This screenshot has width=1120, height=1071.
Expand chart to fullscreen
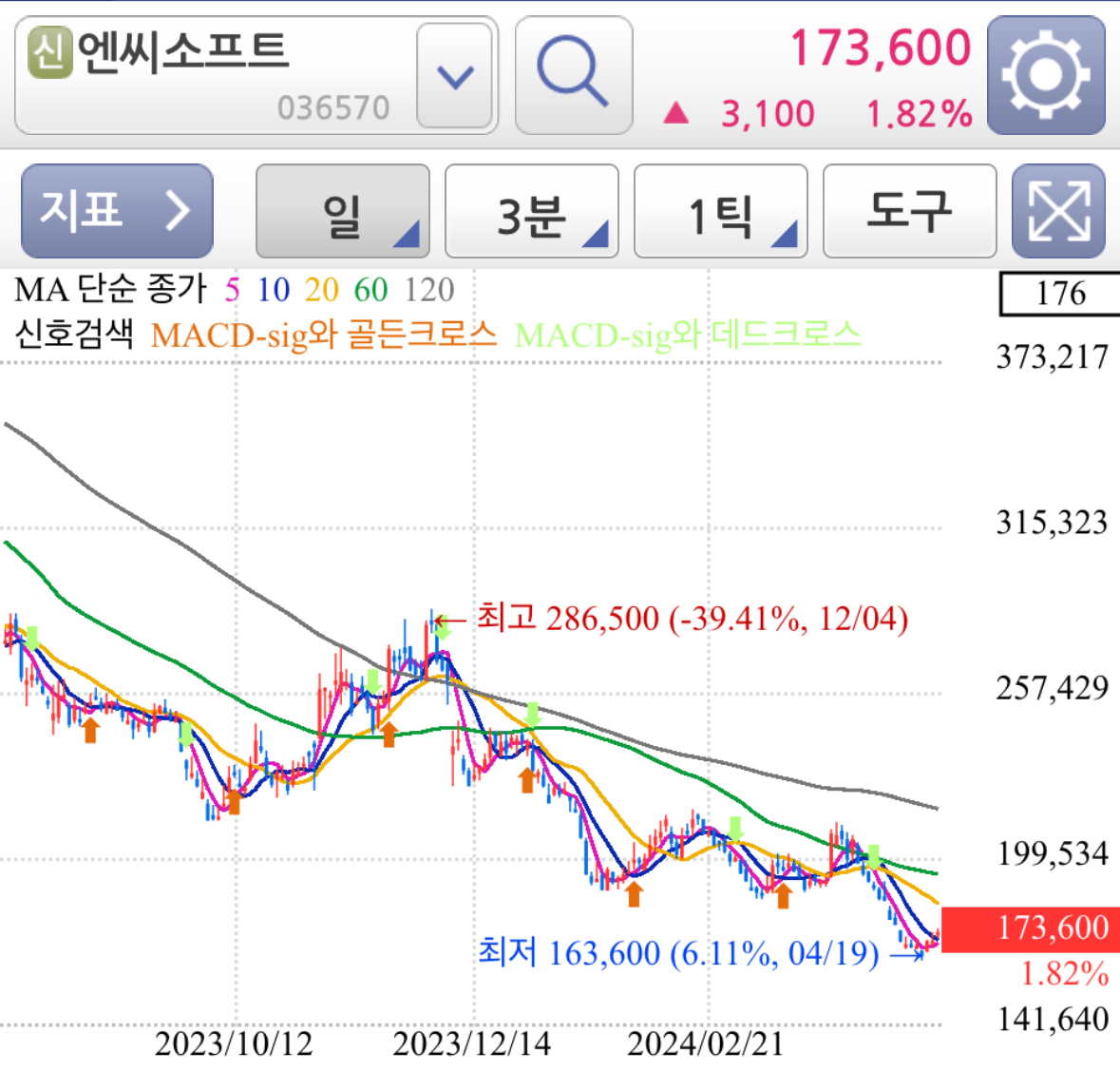(x=1058, y=211)
